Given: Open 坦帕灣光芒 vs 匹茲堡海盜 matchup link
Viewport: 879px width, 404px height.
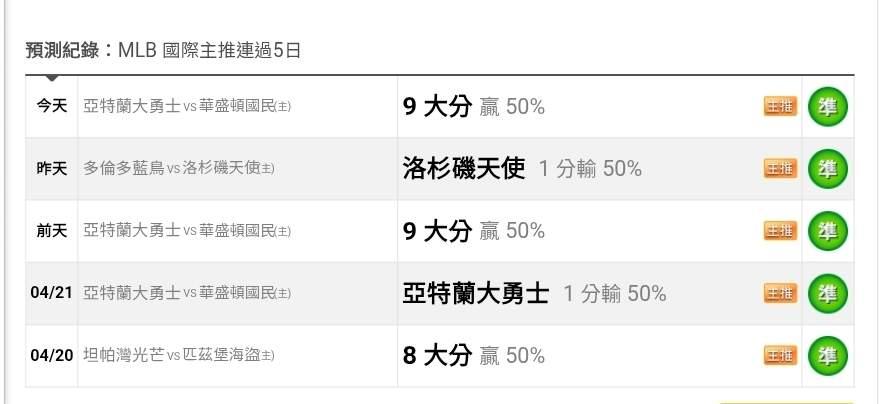Looking at the screenshot, I should pos(179,355).
